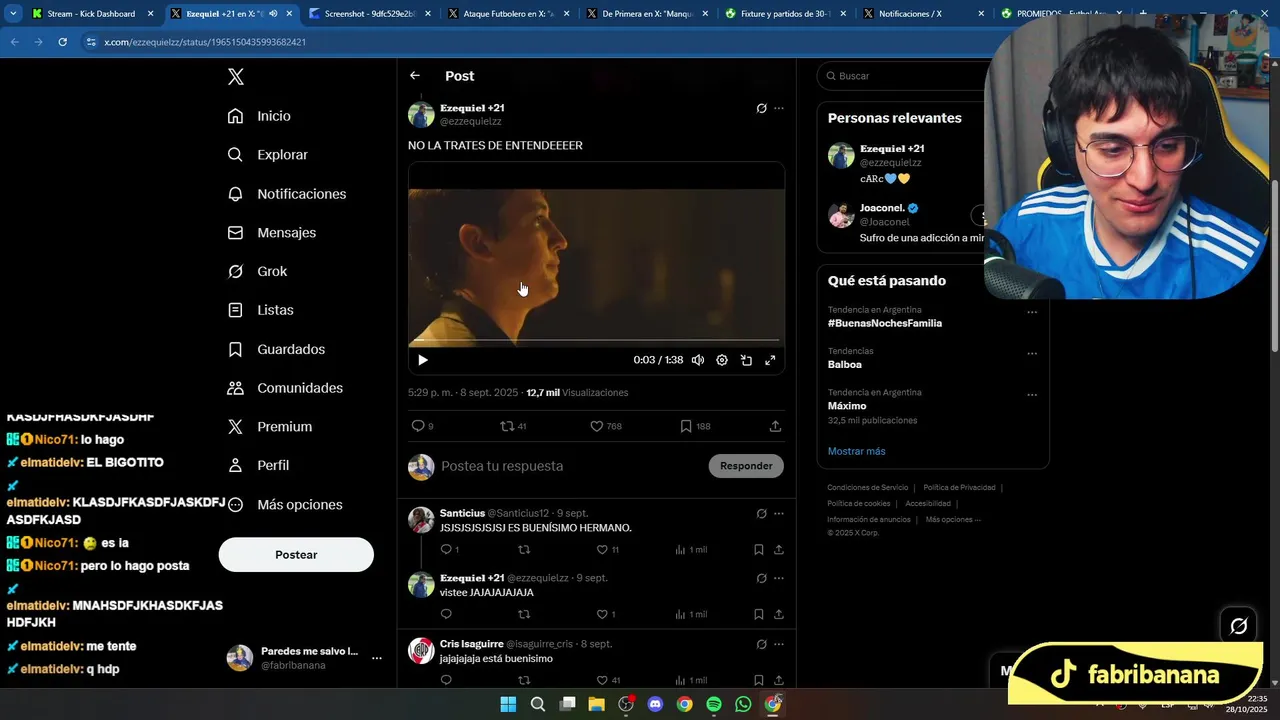This screenshot has height=720, width=1280.
Task: Switch to Fixture y partidos browser tab
Action: tap(785, 14)
